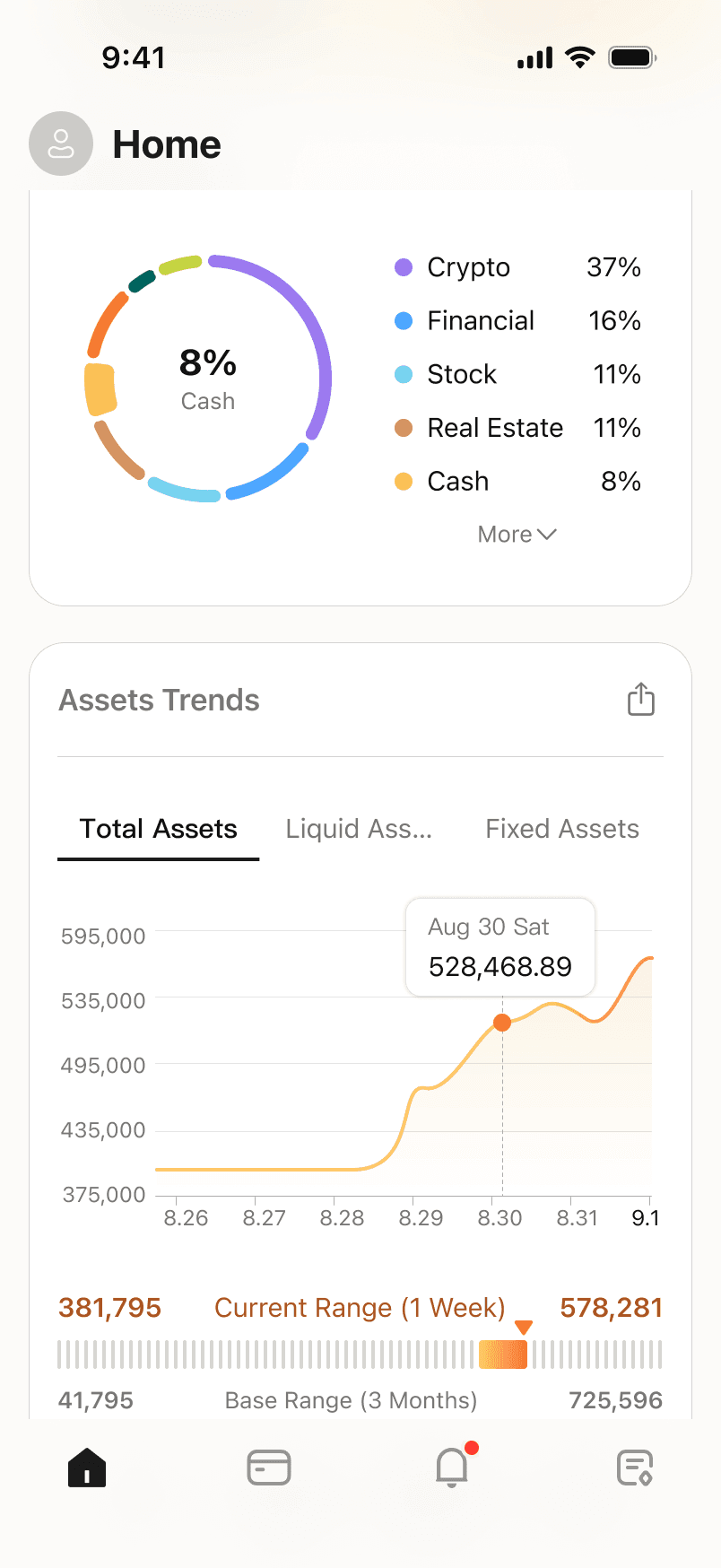Open the notes report icon in bottom bar

click(x=635, y=1468)
